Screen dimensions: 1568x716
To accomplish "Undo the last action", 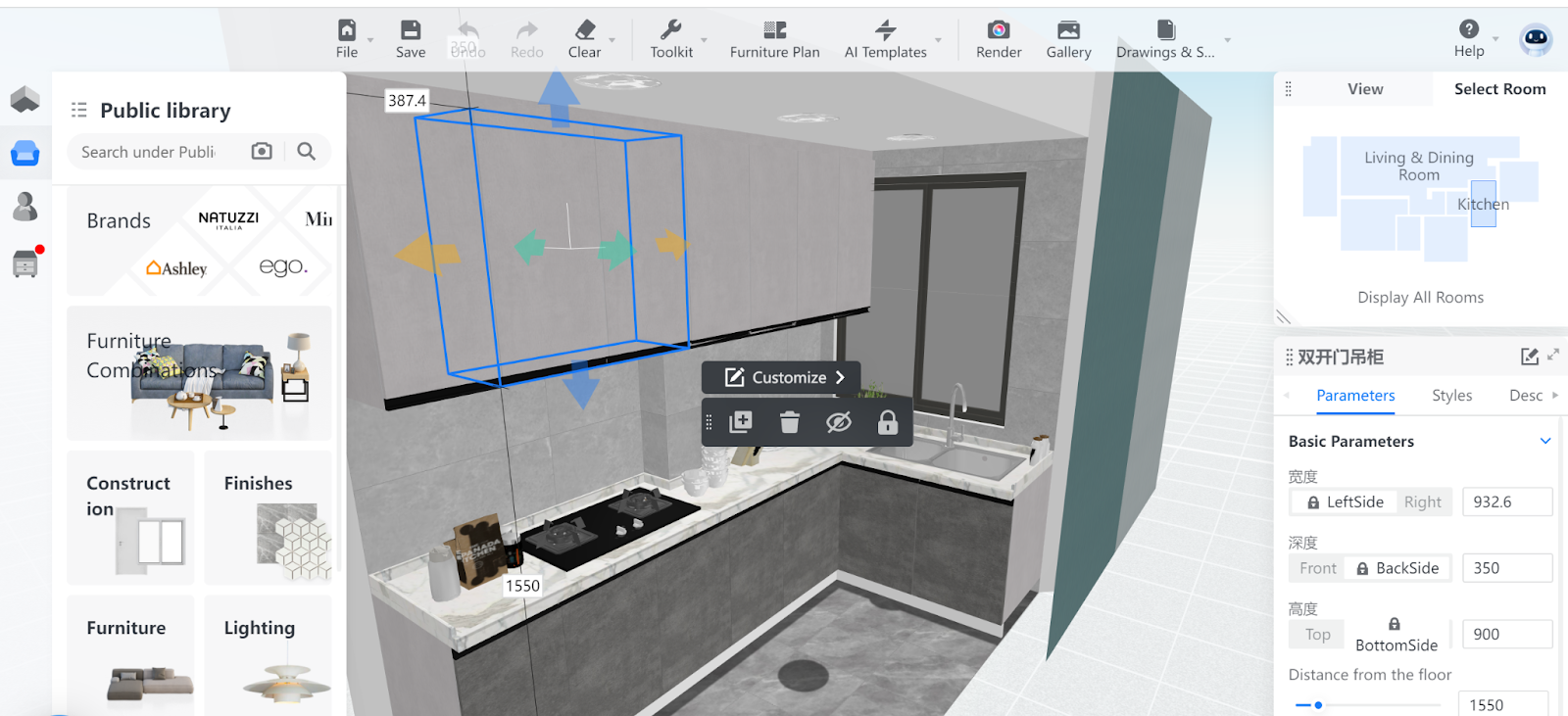I will 468,39.
